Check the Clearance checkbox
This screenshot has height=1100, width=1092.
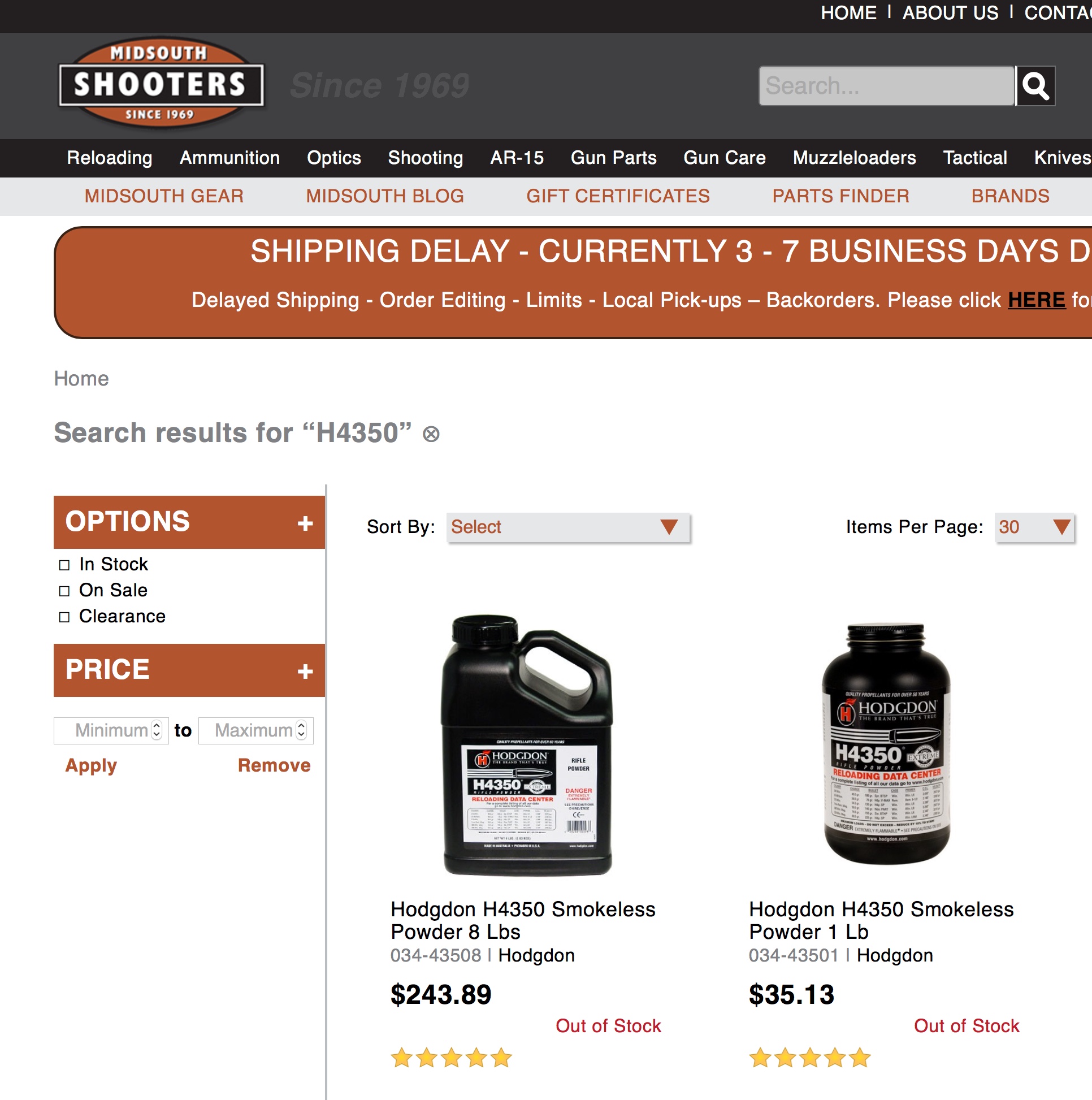pos(64,617)
